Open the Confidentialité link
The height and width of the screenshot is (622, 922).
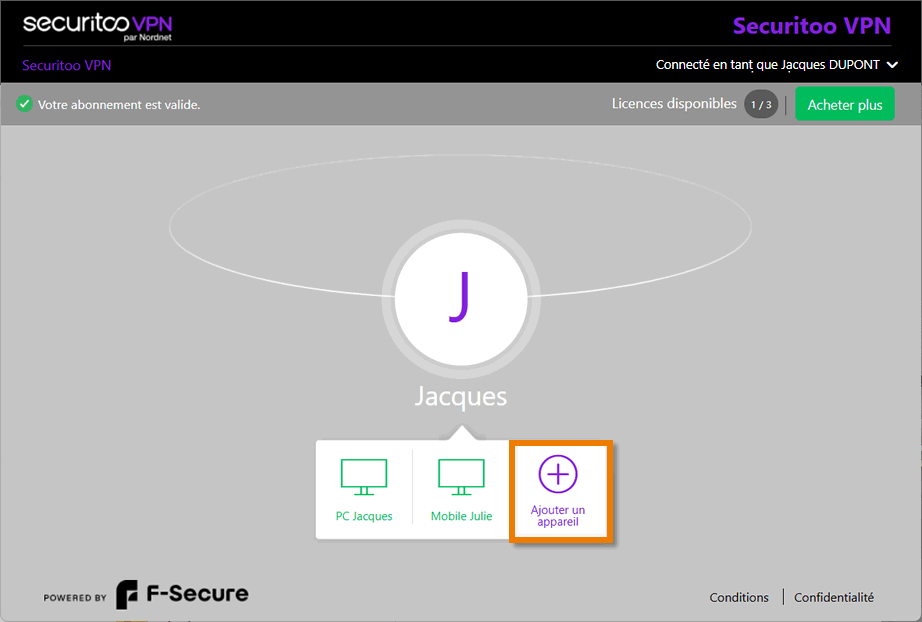click(834, 597)
